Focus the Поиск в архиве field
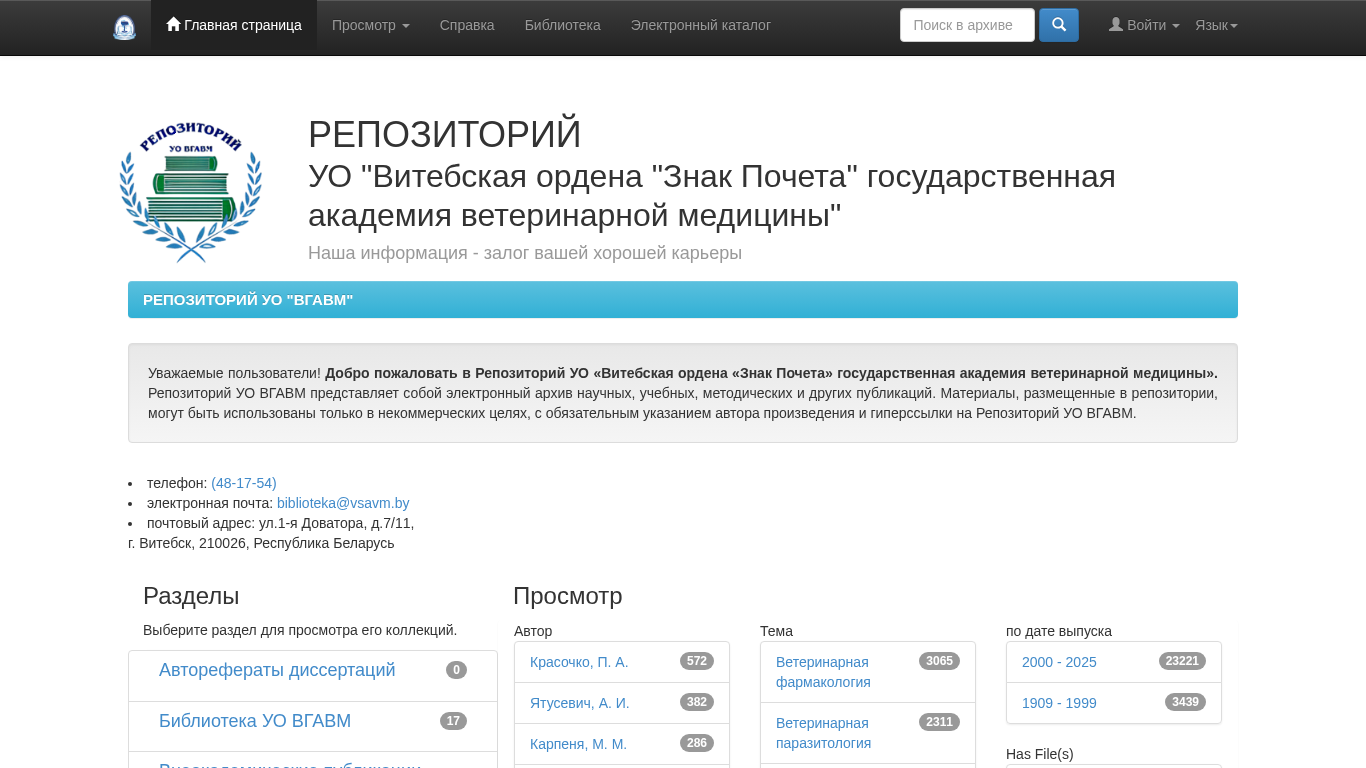Screen dimensions: 1366x768 (966, 25)
